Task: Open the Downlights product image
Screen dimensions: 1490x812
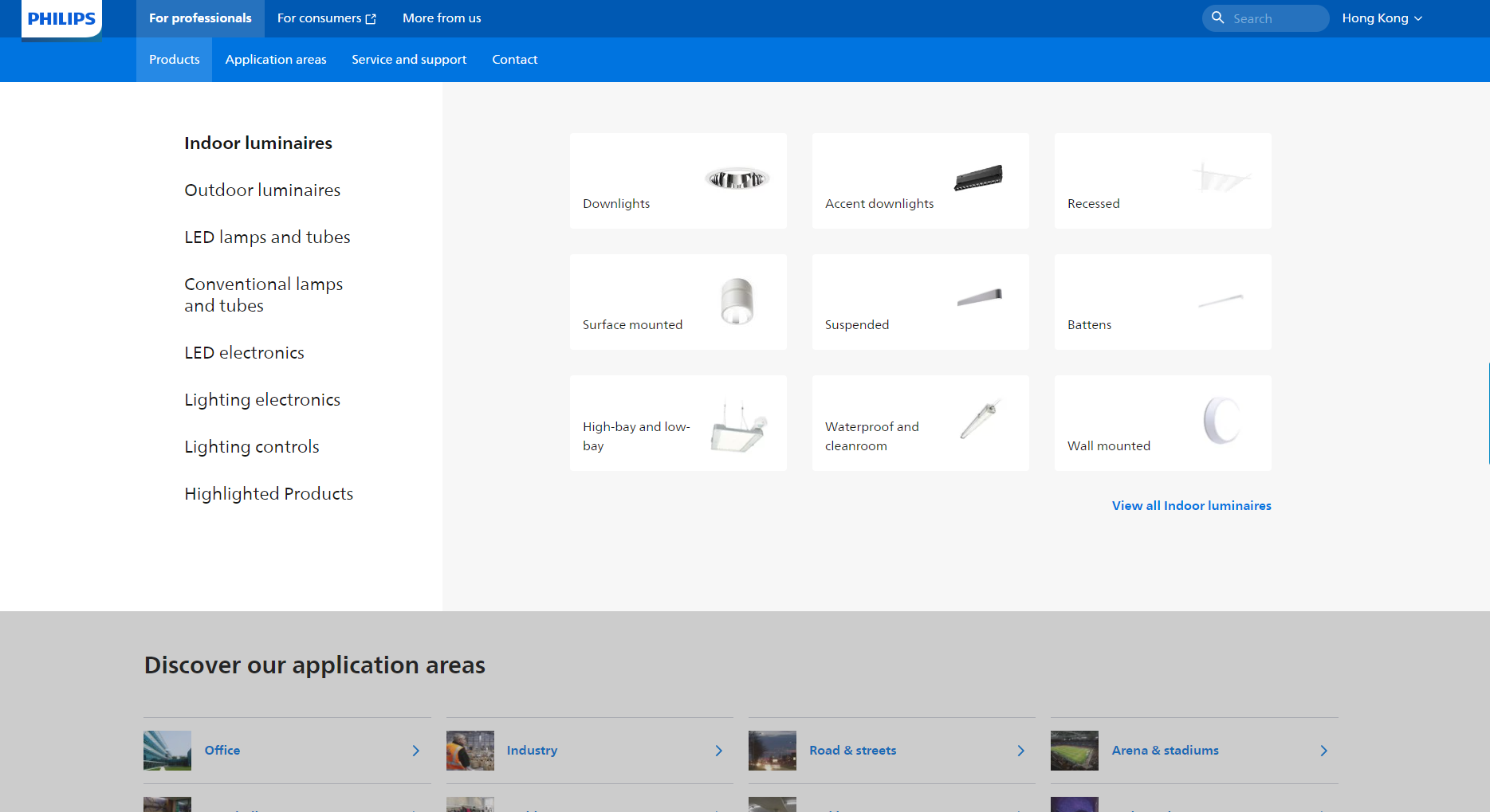Action: click(737, 179)
